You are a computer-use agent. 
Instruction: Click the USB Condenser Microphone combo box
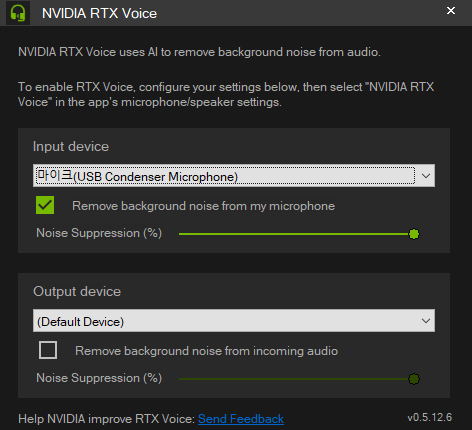tap(234, 175)
